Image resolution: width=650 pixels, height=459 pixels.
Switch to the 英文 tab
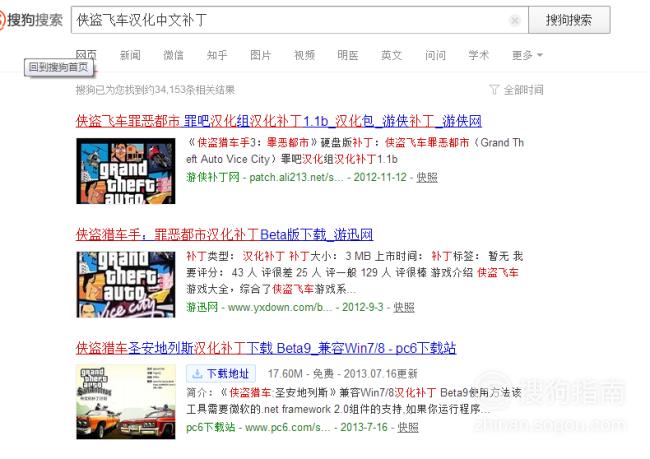pyautogui.click(x=391, y=55)
